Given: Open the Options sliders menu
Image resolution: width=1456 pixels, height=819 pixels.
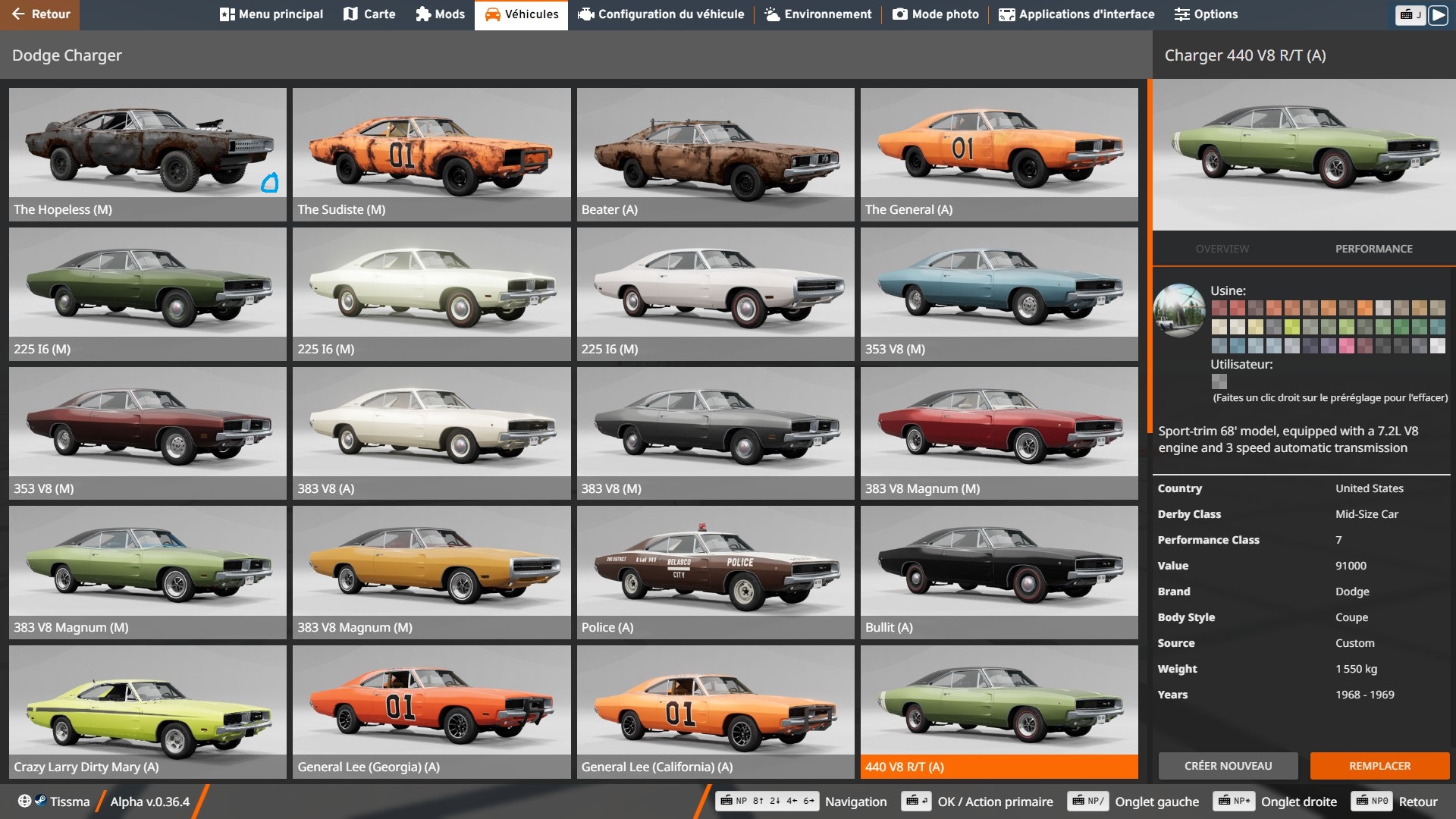Looking at the screenshot, I should coord(1206,14).
